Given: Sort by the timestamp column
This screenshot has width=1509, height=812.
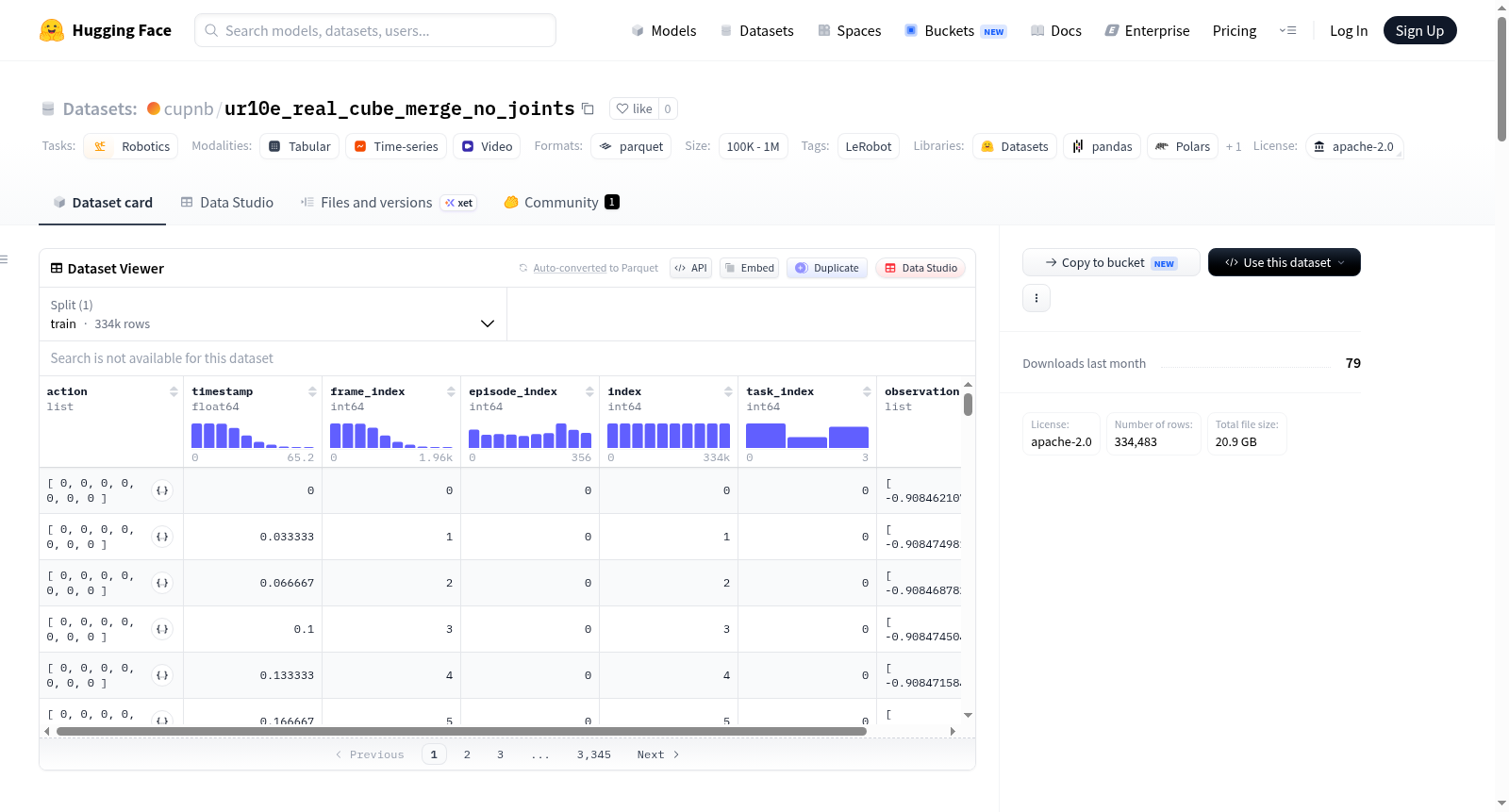Looking at the screenshot, I should (x=312, y=391).
